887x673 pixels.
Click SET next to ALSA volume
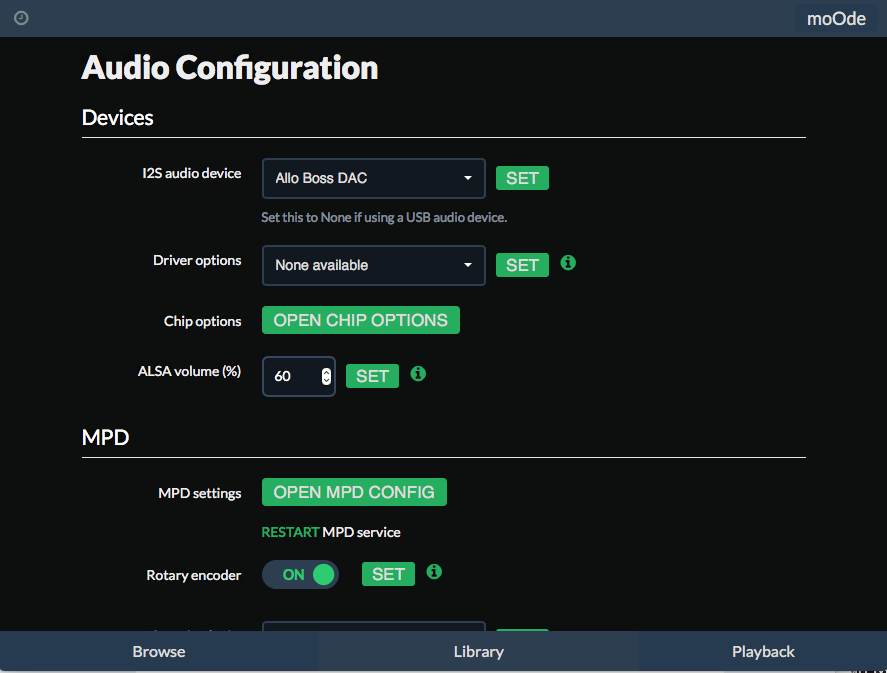[x=372, y=376]
